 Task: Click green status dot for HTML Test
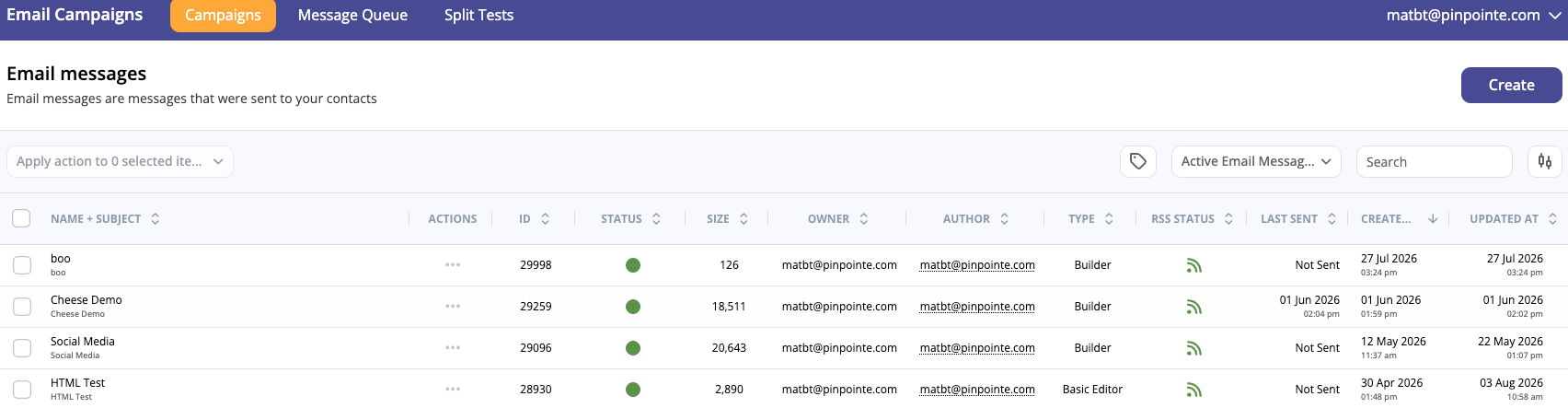pos(633,390)
